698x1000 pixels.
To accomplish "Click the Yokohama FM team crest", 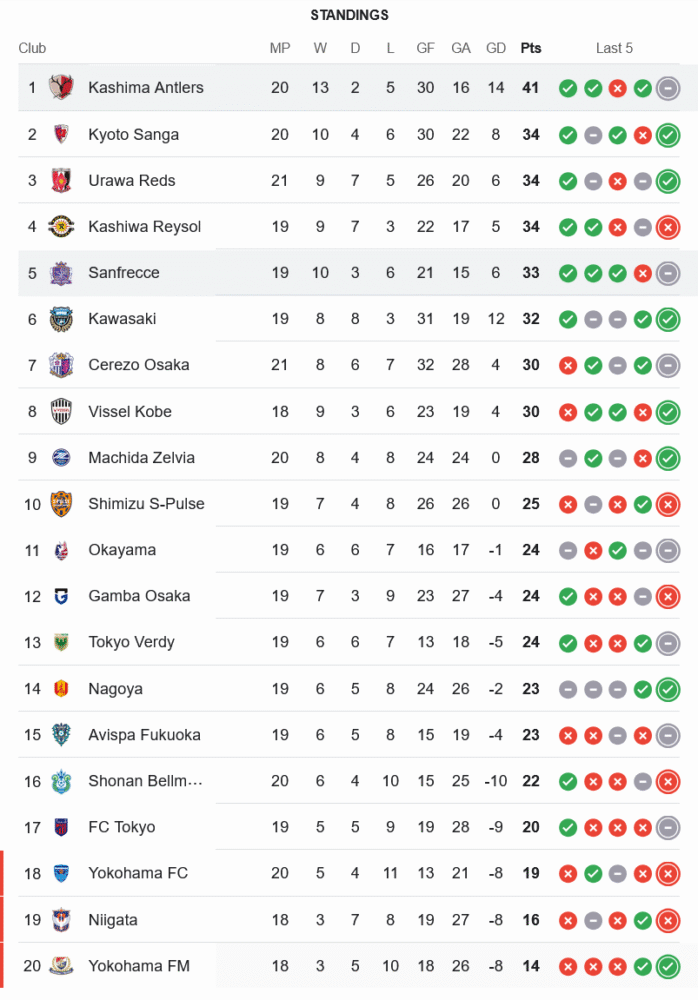I will 62,966.
